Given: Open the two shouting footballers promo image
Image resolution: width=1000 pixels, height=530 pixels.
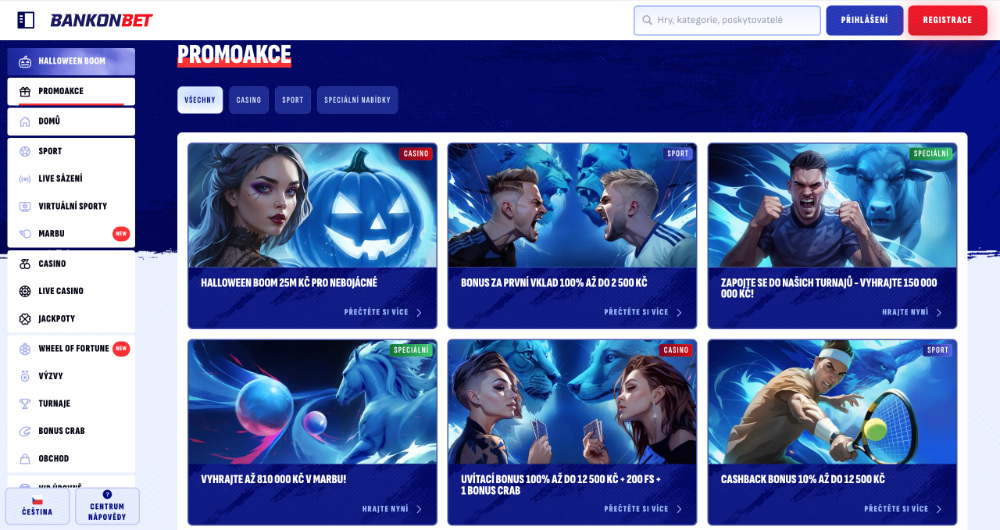Looking at the screenshot, I should point(572,205).
